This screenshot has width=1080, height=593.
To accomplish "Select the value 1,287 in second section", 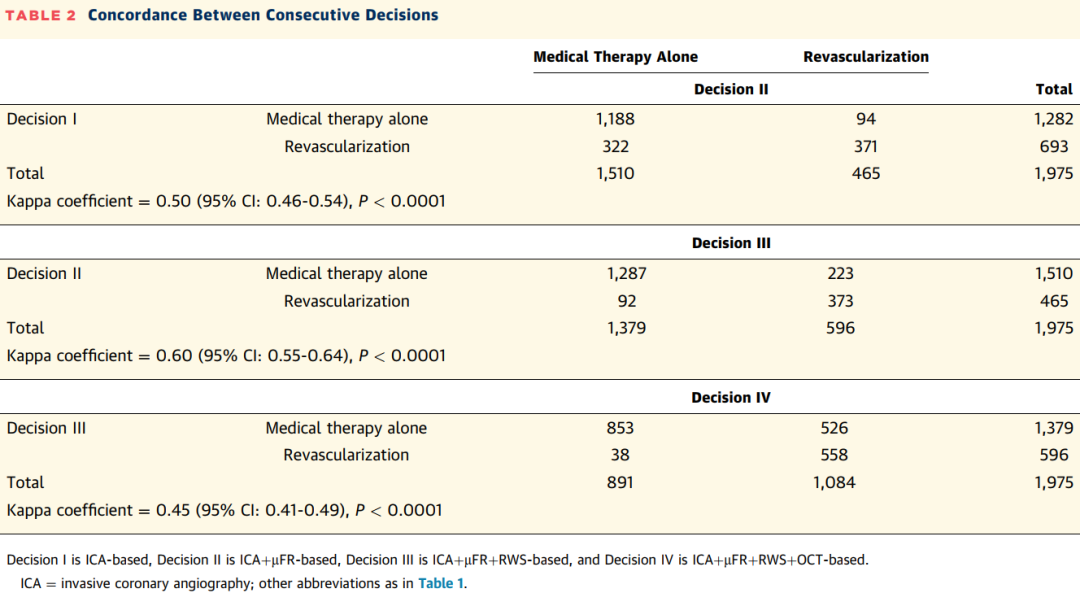I will point(627,273).
